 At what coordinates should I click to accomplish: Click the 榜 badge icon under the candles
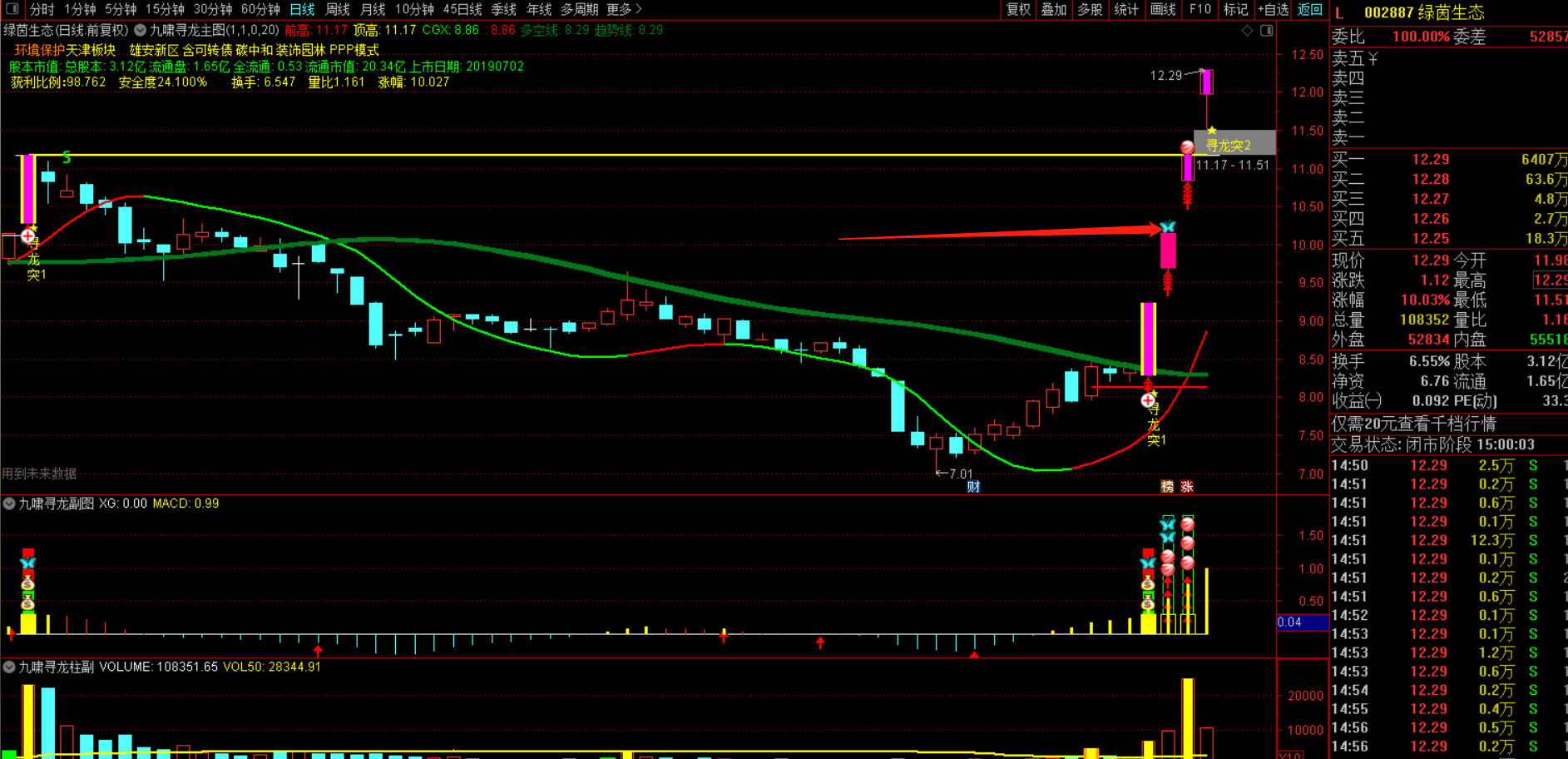pyautogui.click(x=1167, y=487)
